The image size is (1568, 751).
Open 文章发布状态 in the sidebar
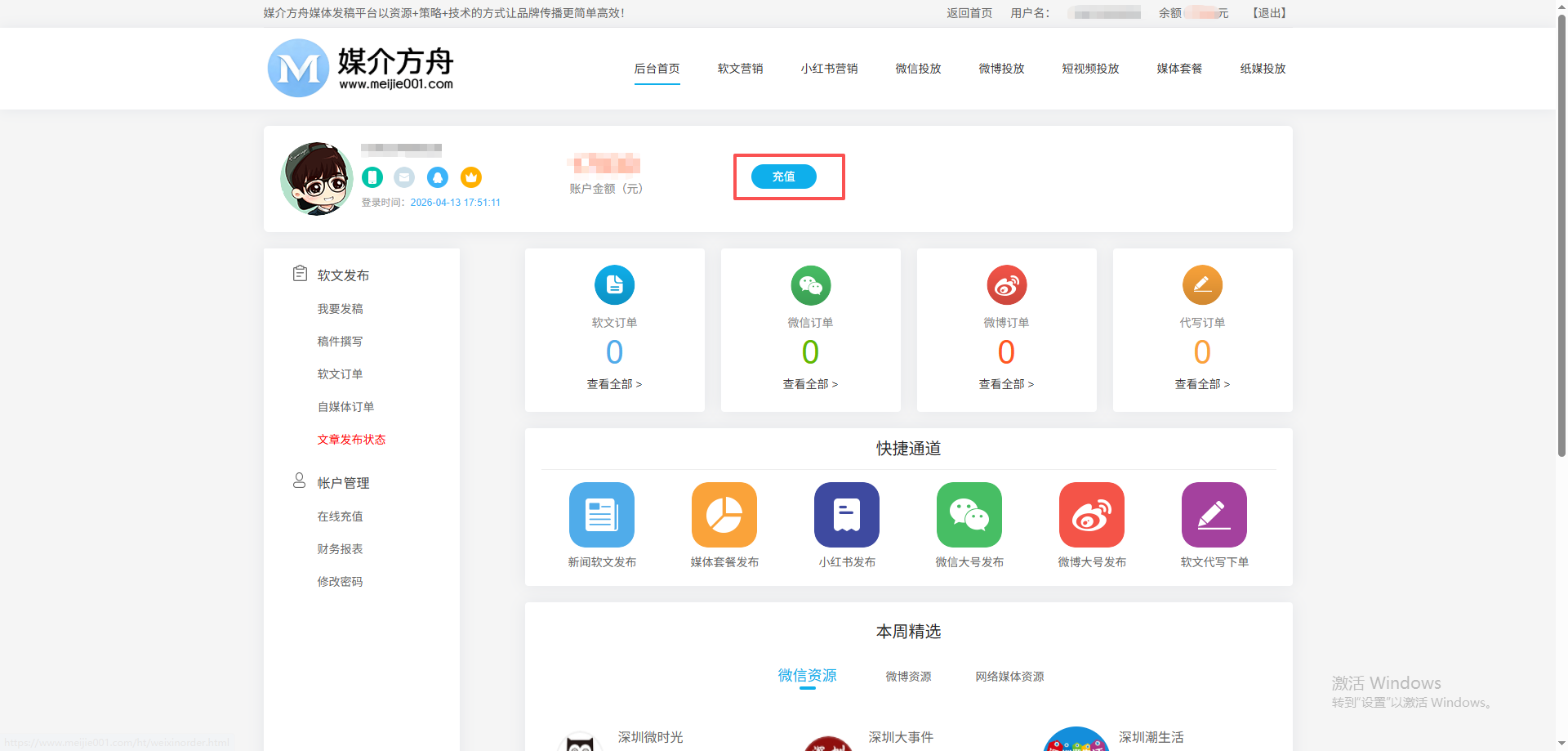pos(351,440)
